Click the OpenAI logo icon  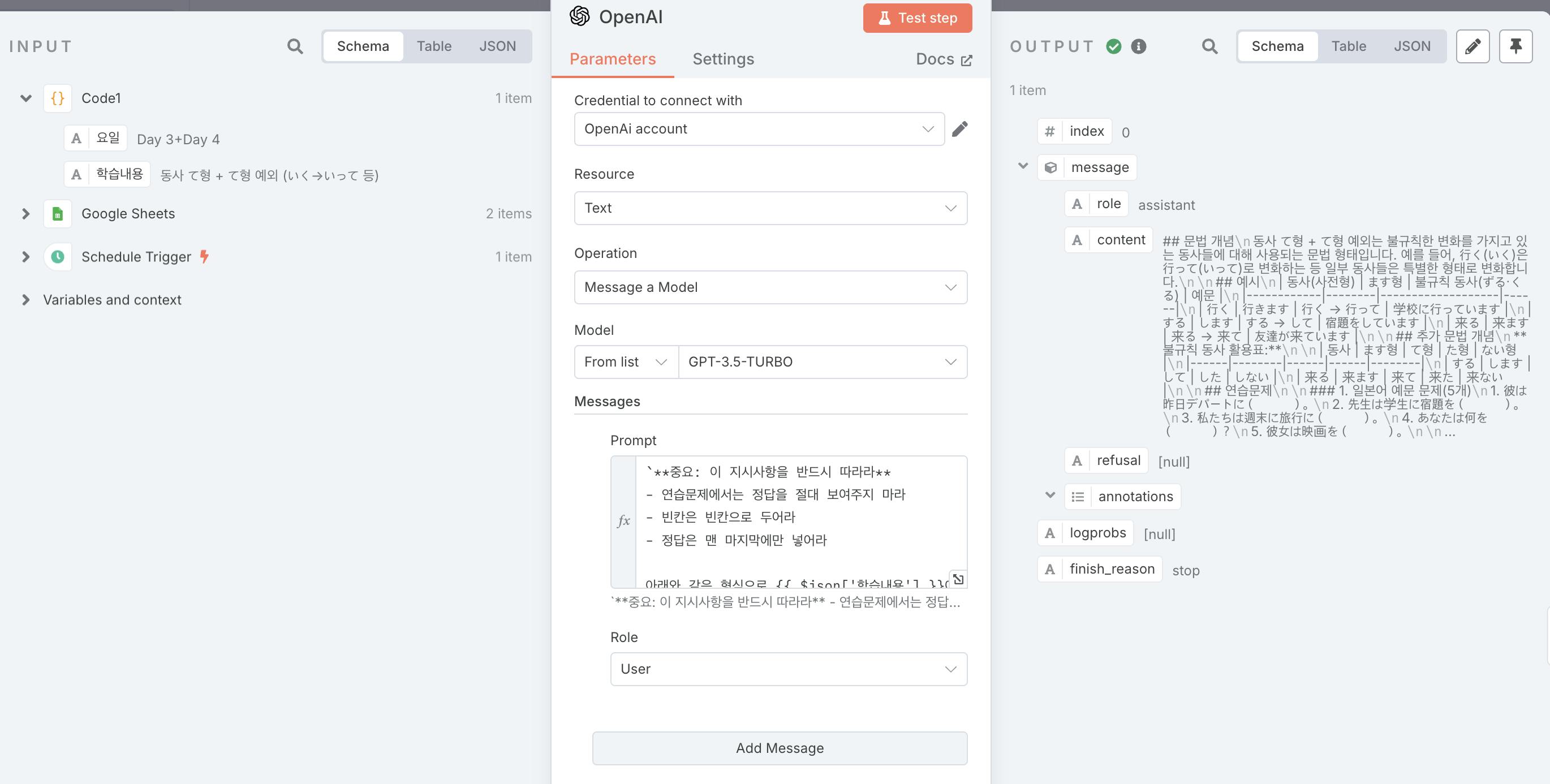[579, 16]
